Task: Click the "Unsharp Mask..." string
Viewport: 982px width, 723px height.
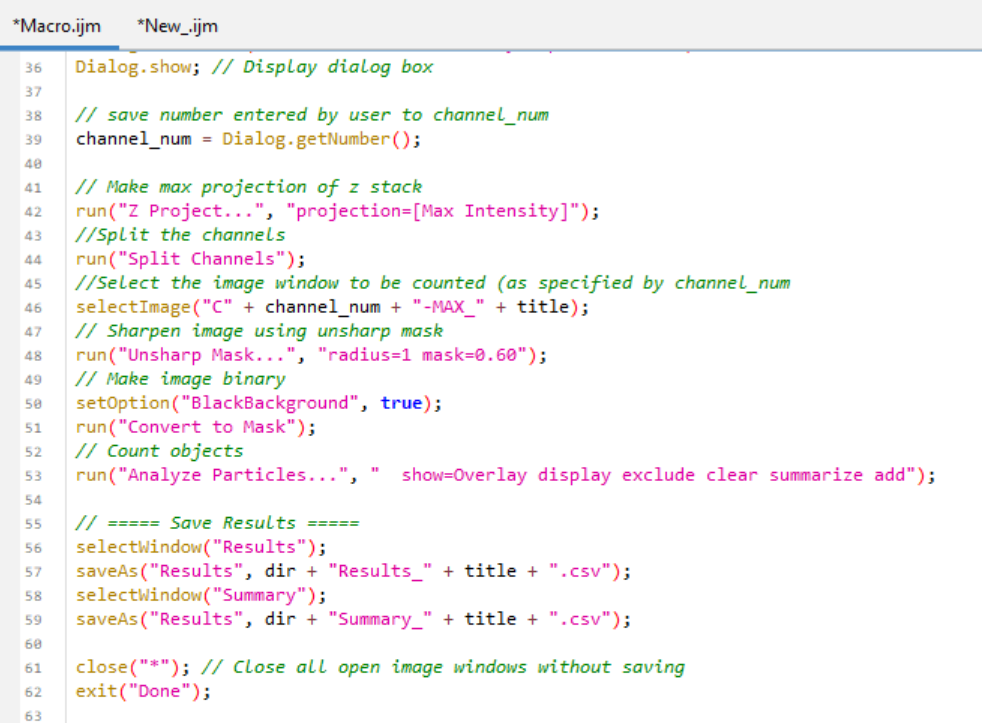Action: point(207,355)
